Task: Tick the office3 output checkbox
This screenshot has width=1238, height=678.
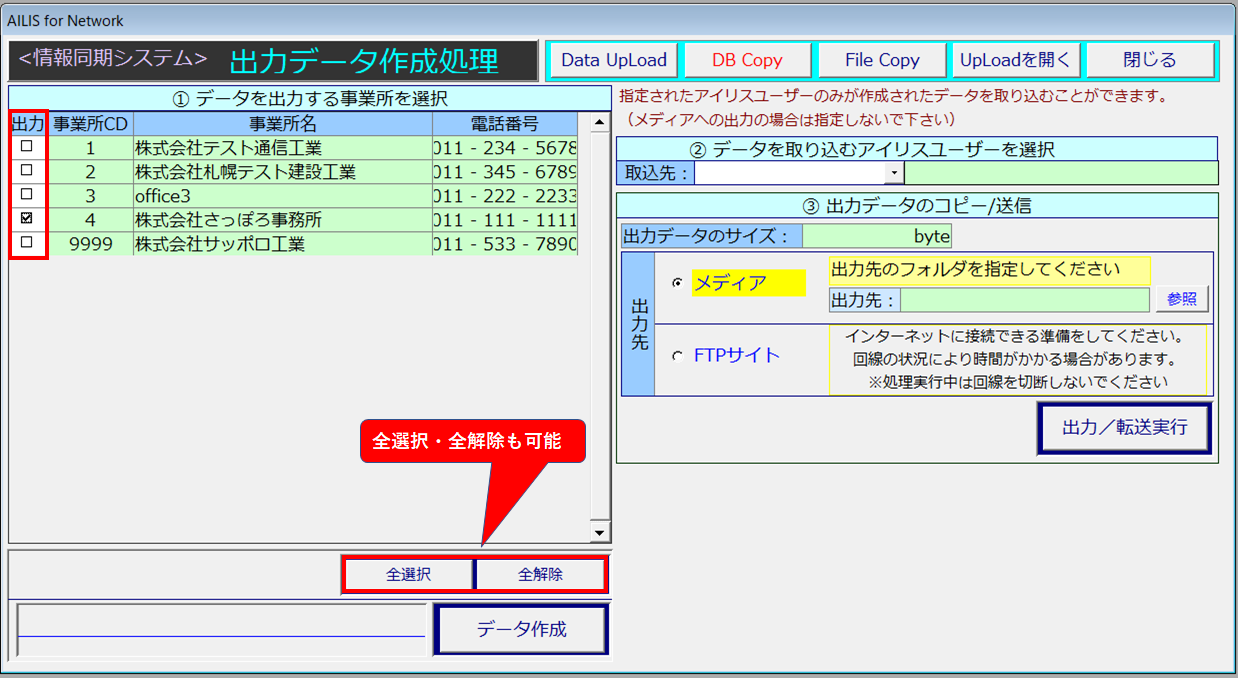Action: (x=27, y=195)
